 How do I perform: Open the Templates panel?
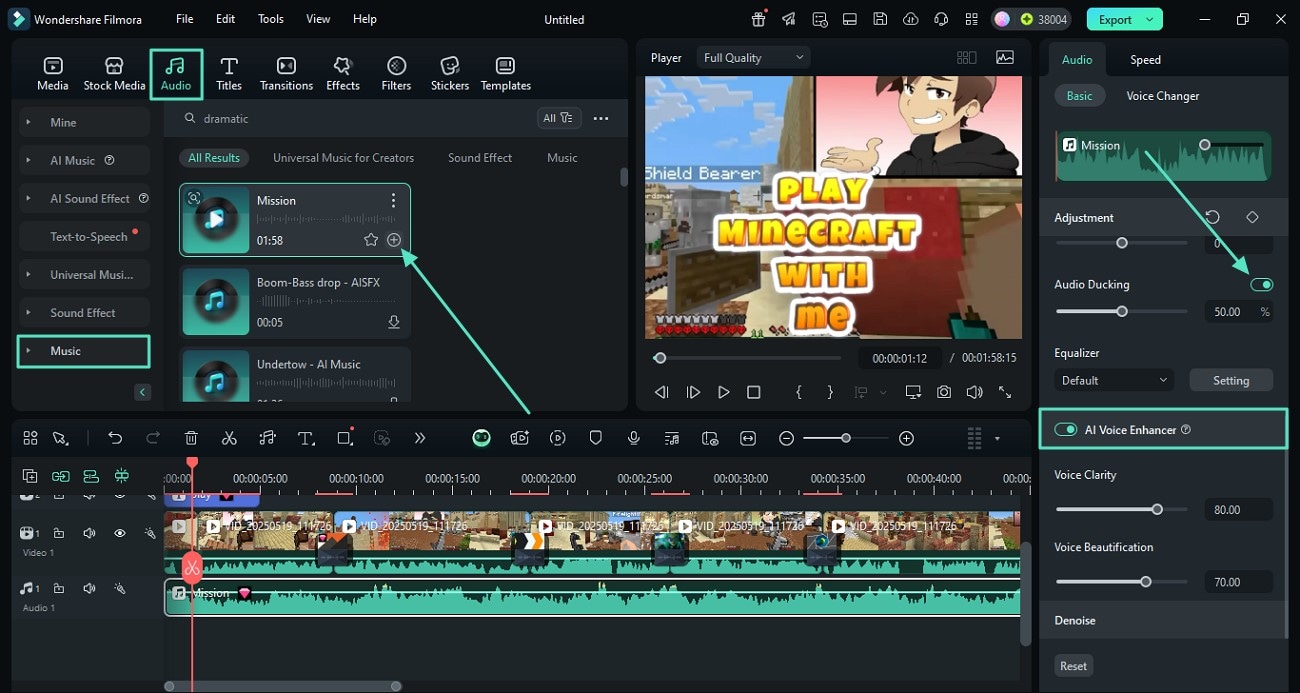[x=506, y=74]
